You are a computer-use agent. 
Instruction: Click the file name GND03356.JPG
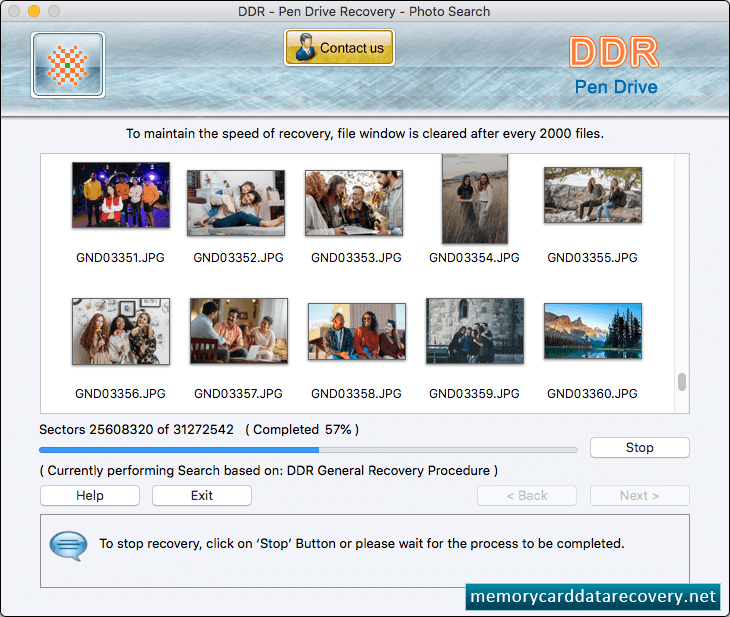(120, 393)
